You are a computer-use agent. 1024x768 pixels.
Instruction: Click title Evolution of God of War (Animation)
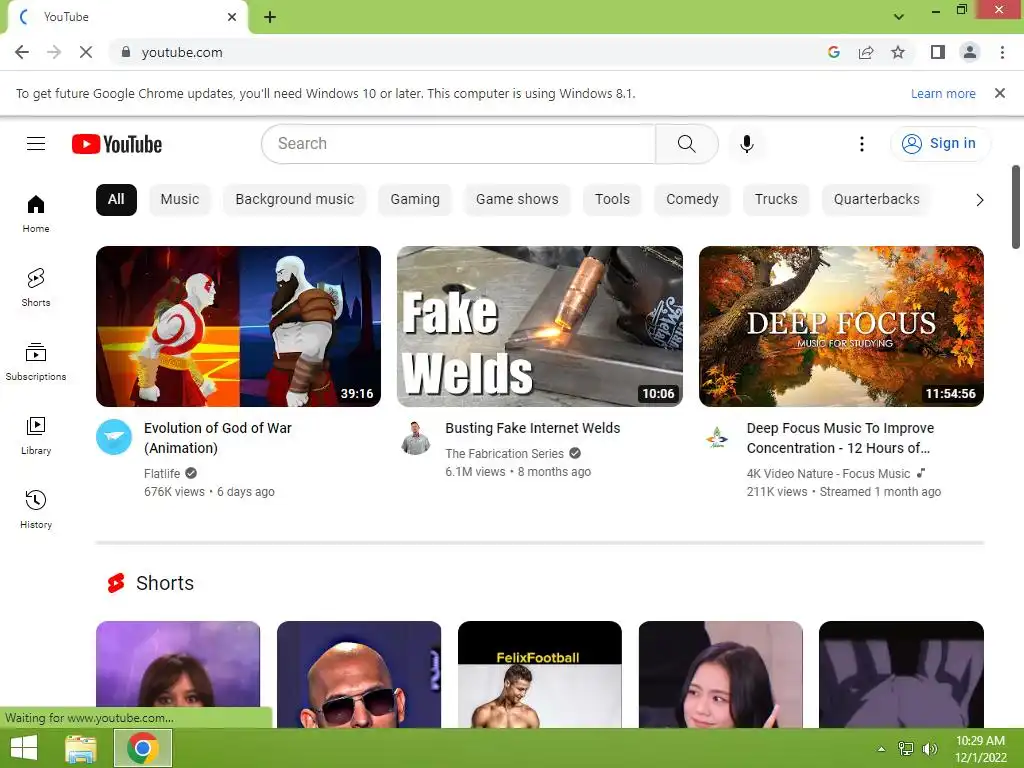tap(217, 438)
